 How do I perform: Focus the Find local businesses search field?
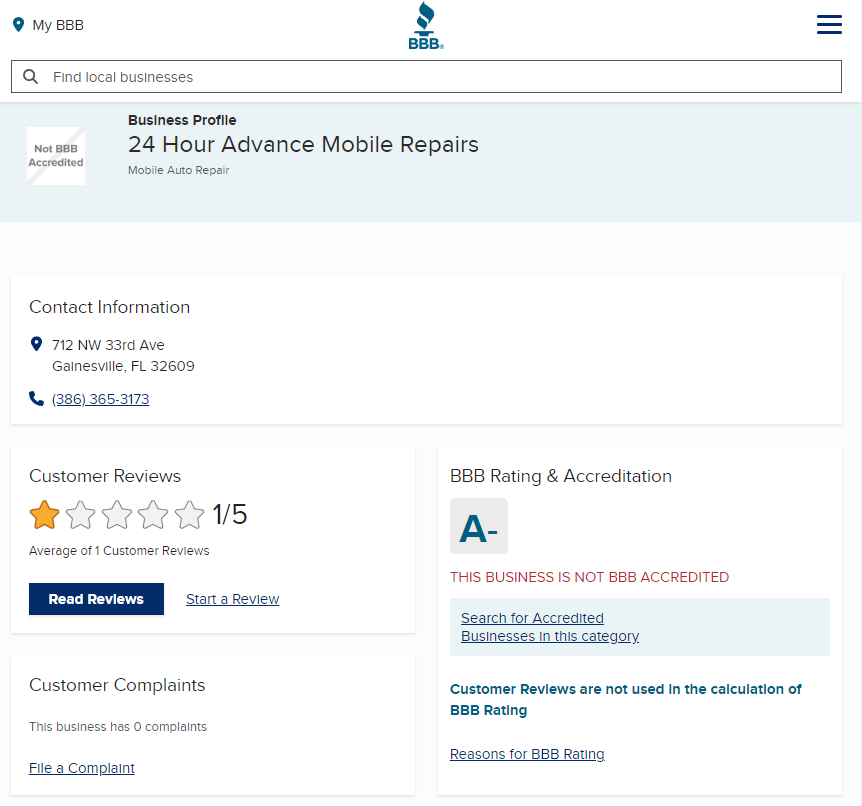[x=427, y=76]
